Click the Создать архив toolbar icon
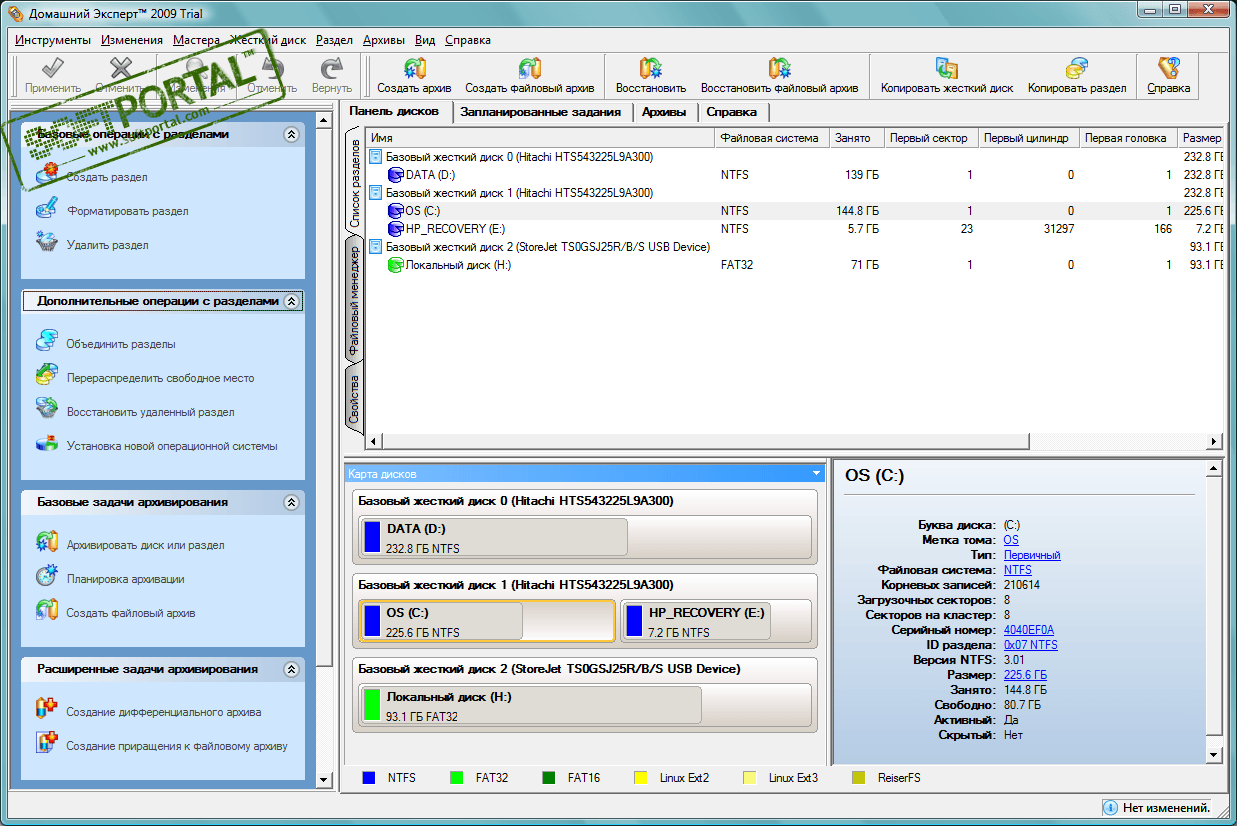Viewport: 1237px width, 826px height. (414, 68)
